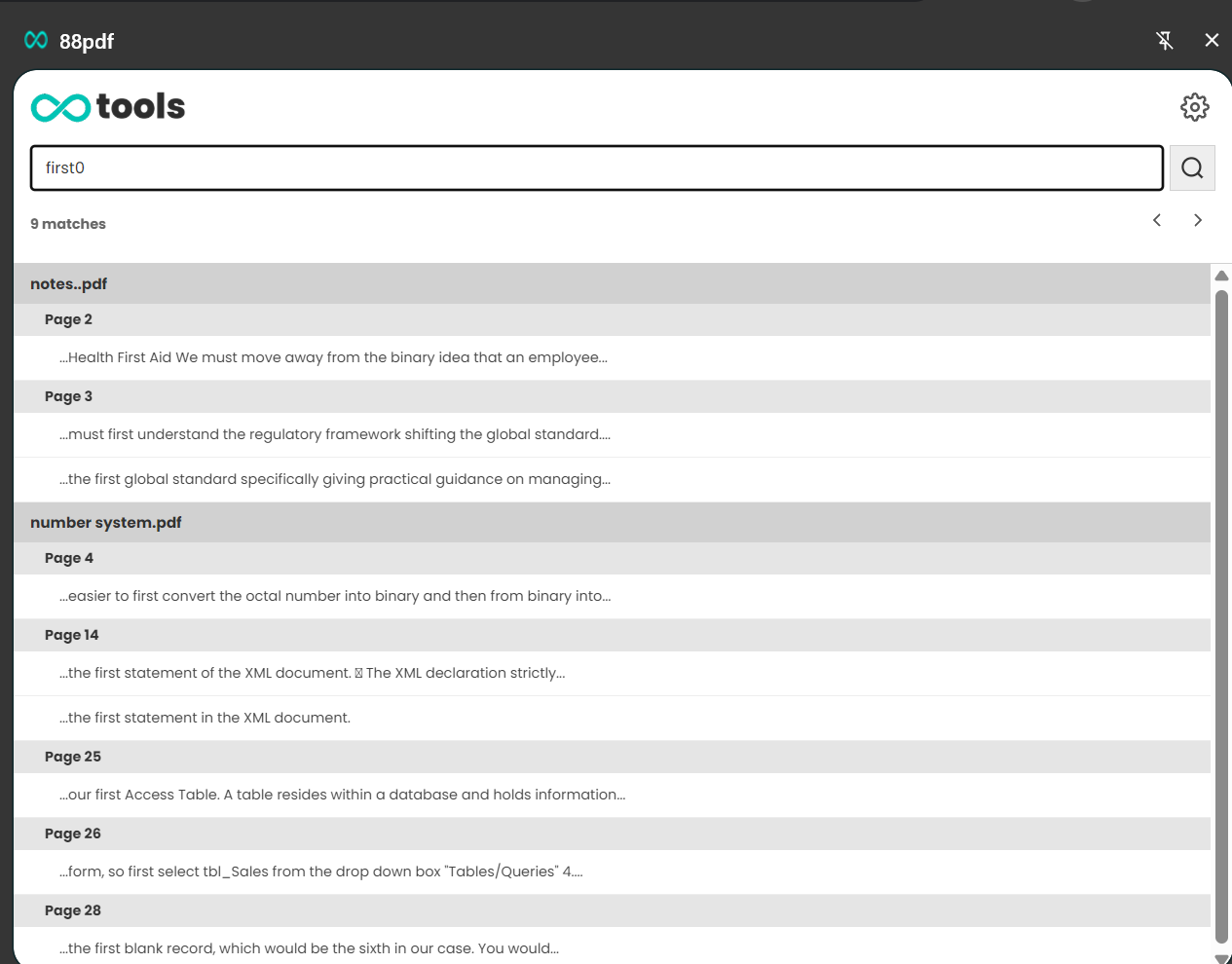
Task: Open the 'regulatory framework' match result
Action: tap(334, 434)
